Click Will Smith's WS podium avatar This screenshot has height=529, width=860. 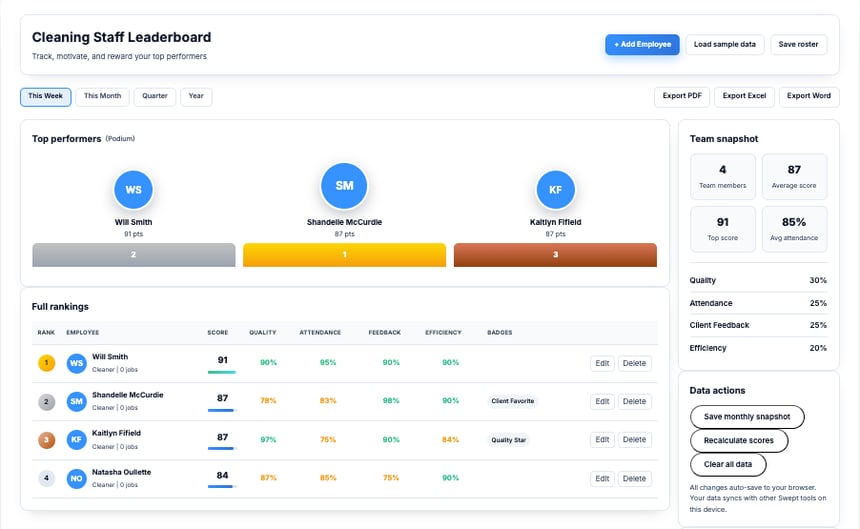click(133, 189)
